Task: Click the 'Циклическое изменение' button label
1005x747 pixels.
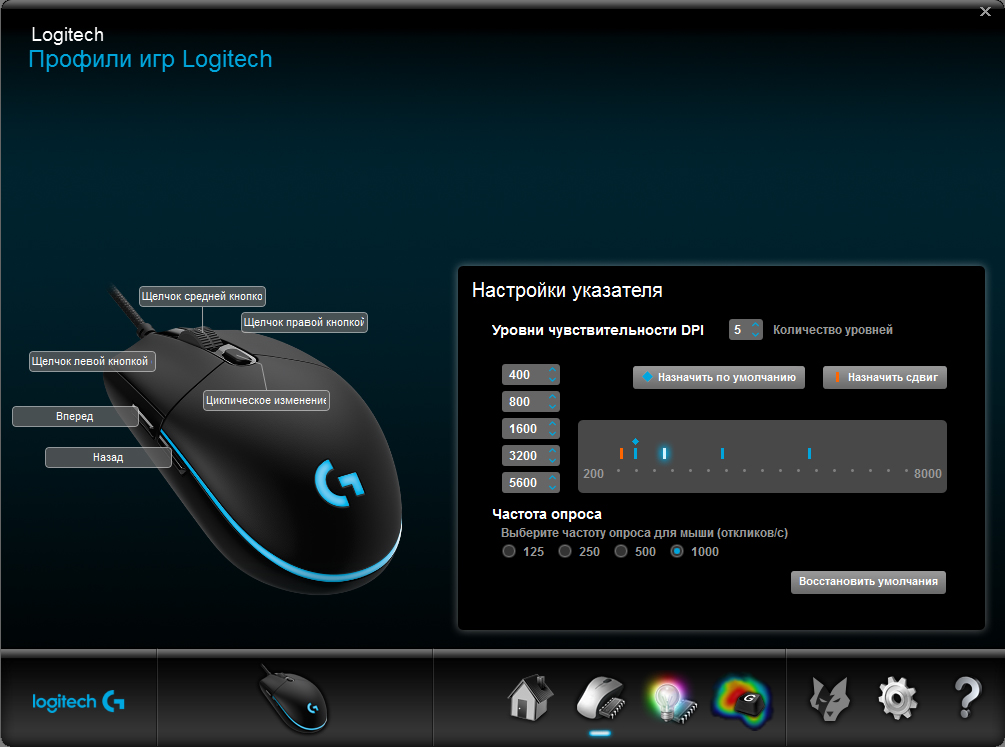Action: [267, 400]
